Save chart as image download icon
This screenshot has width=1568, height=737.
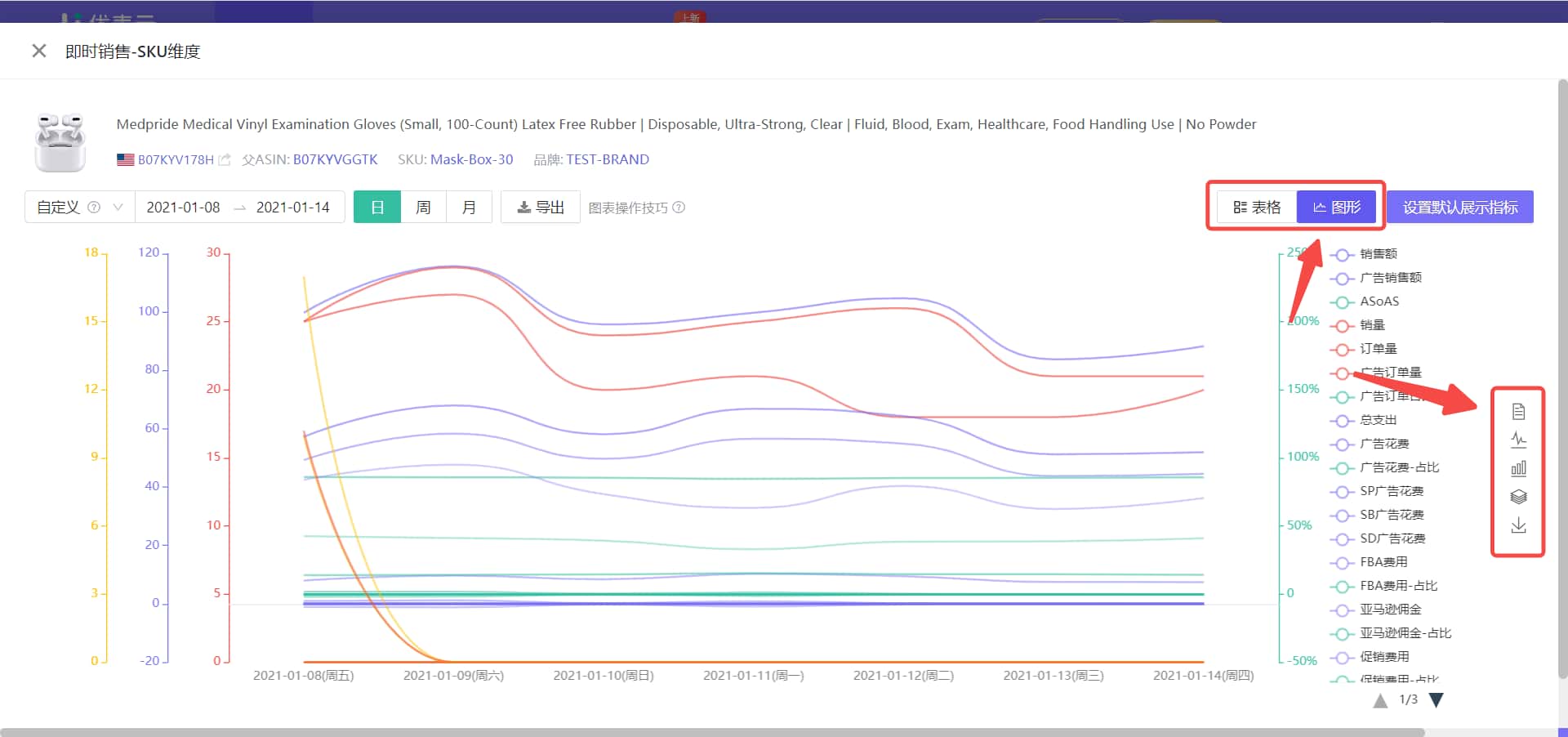(x=1518, y=525)
